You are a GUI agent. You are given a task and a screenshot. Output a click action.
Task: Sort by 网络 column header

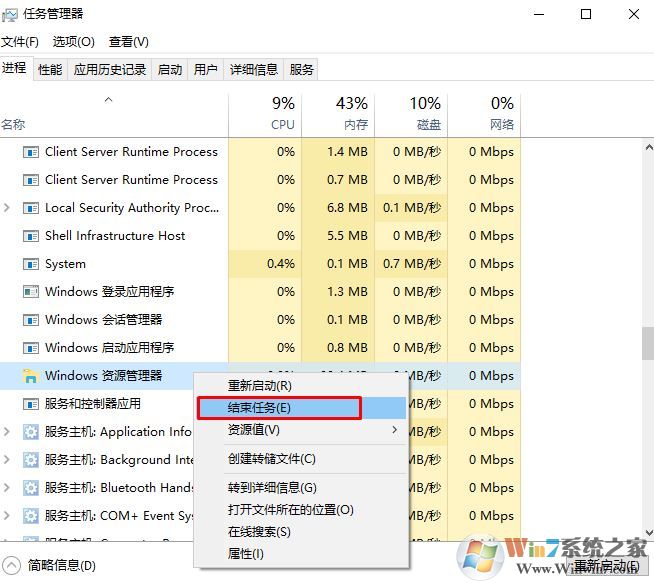484,115
